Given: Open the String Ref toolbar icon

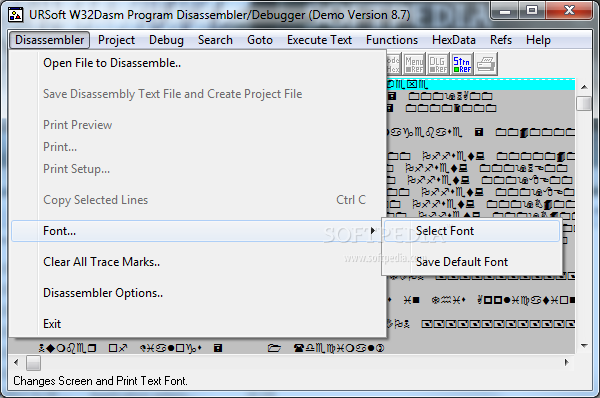Looking at the screenshot, I should click(x=462, y=64).
